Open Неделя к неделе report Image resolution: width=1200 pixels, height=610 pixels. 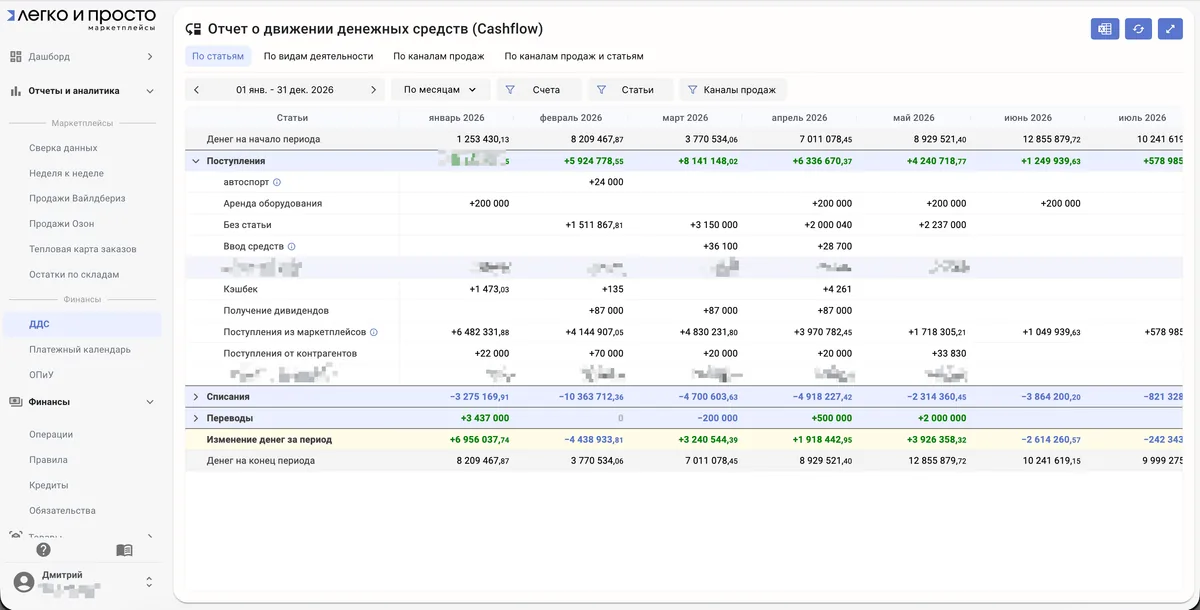67,173
